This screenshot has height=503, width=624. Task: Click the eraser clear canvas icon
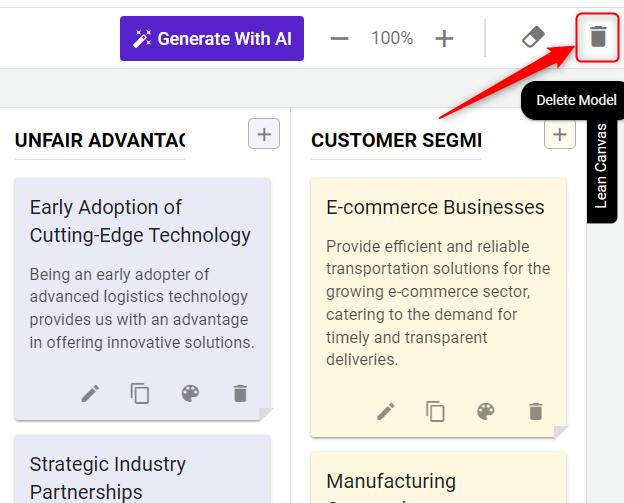534,38
